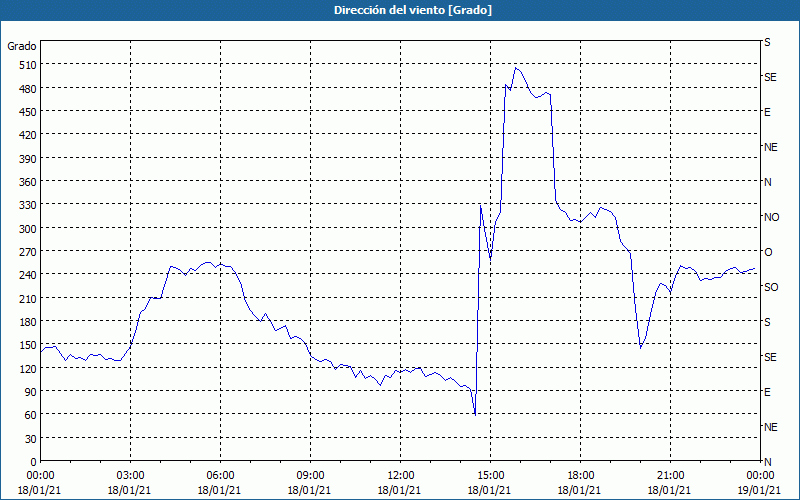
Task: Click the 90 degree axis label
Action: (x=30, y=391)
